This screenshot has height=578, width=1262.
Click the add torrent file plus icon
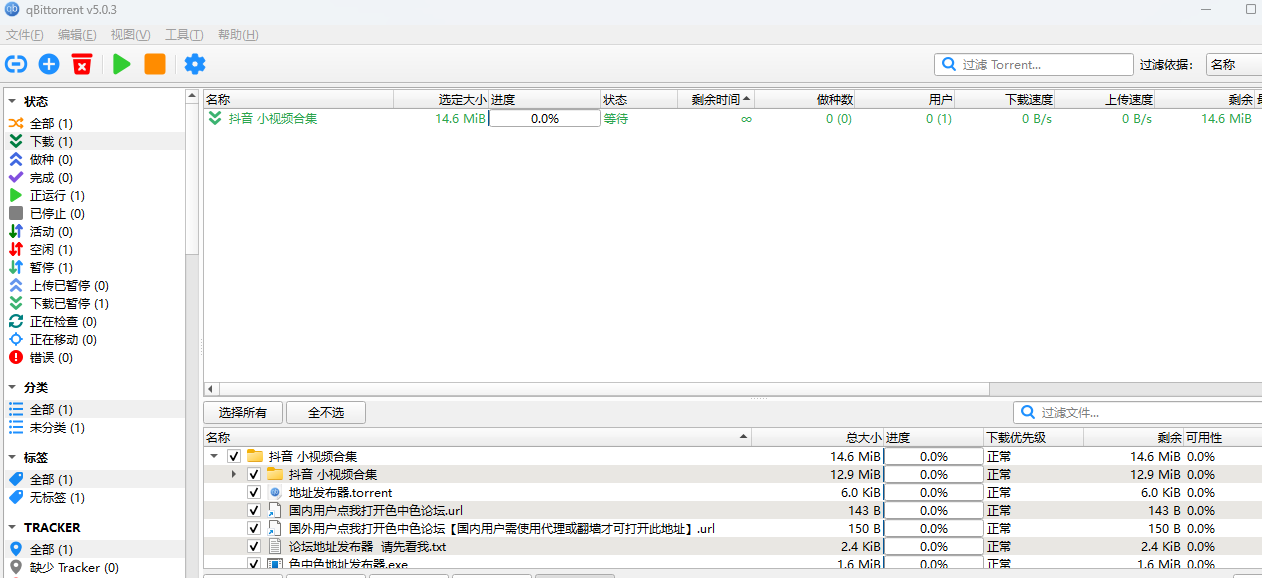49,64
